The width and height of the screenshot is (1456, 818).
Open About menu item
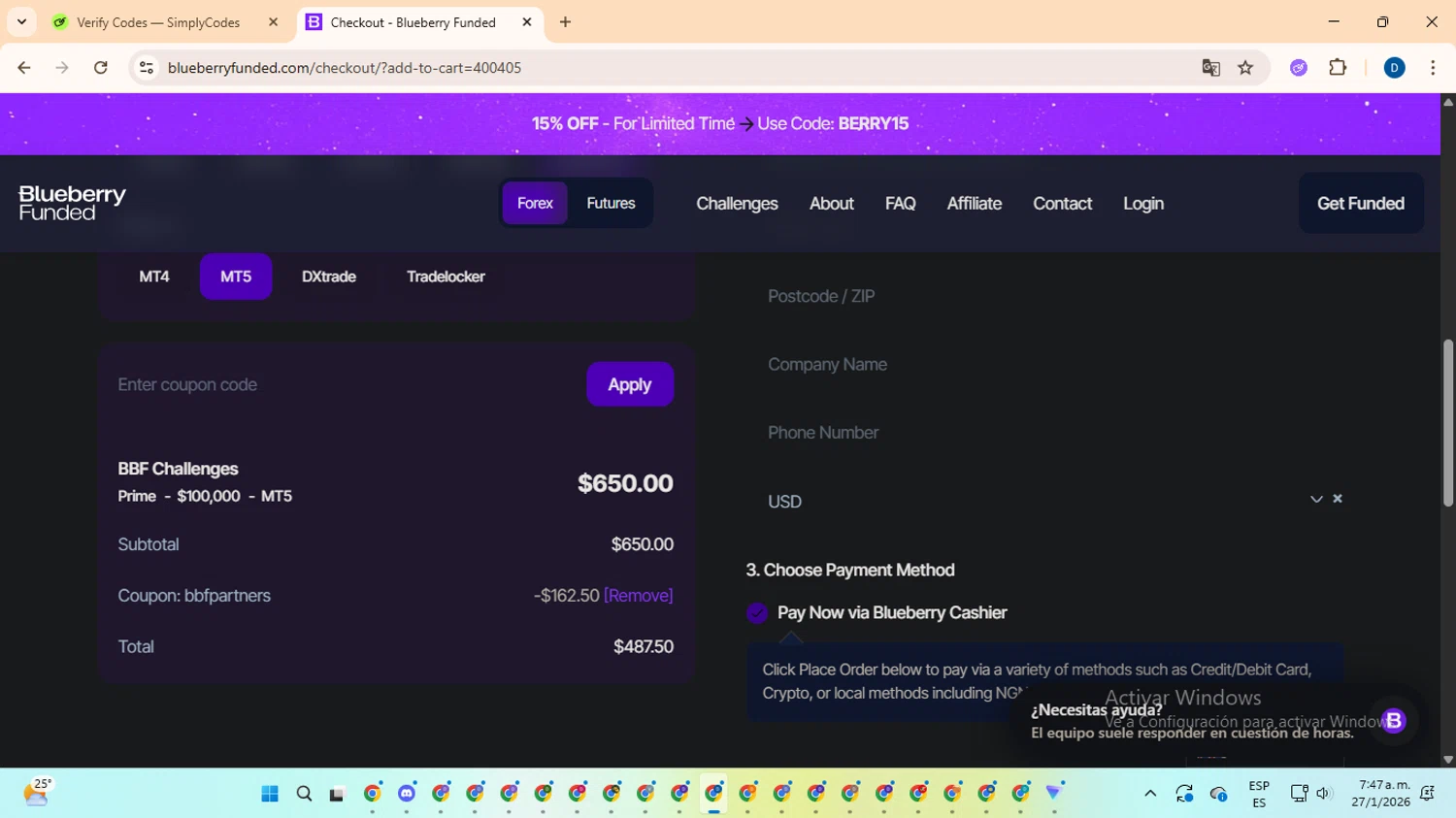click(832, 204)
